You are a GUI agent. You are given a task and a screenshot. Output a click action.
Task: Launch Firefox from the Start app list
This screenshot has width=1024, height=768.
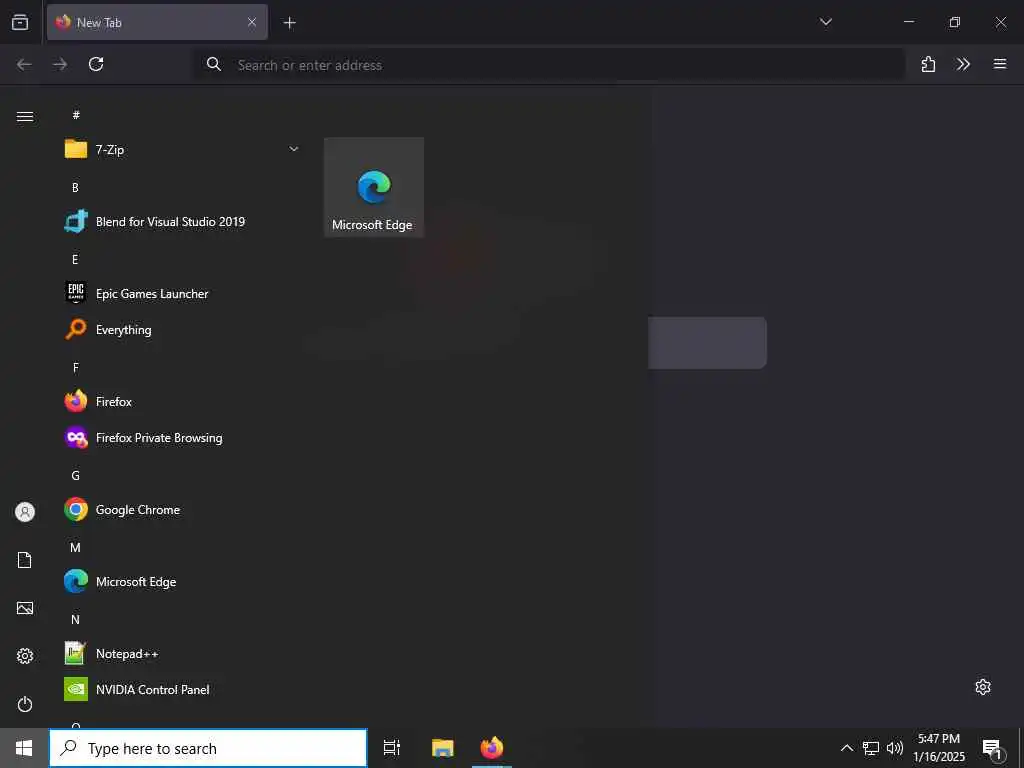(x=183, y=401)
